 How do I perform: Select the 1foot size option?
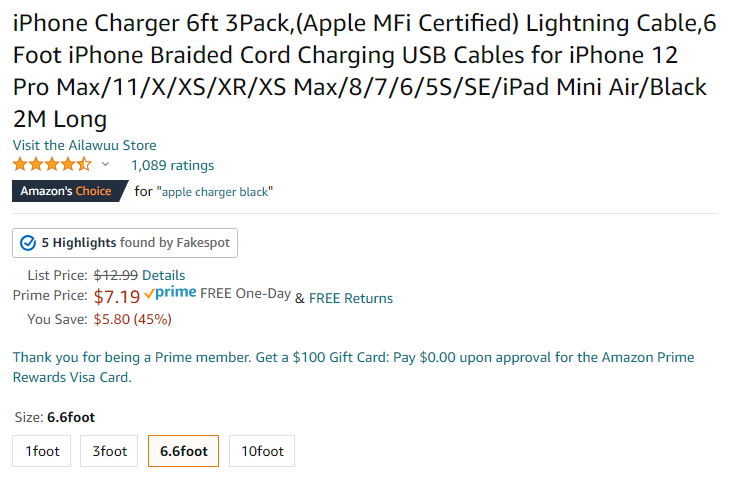click(42, 451)
